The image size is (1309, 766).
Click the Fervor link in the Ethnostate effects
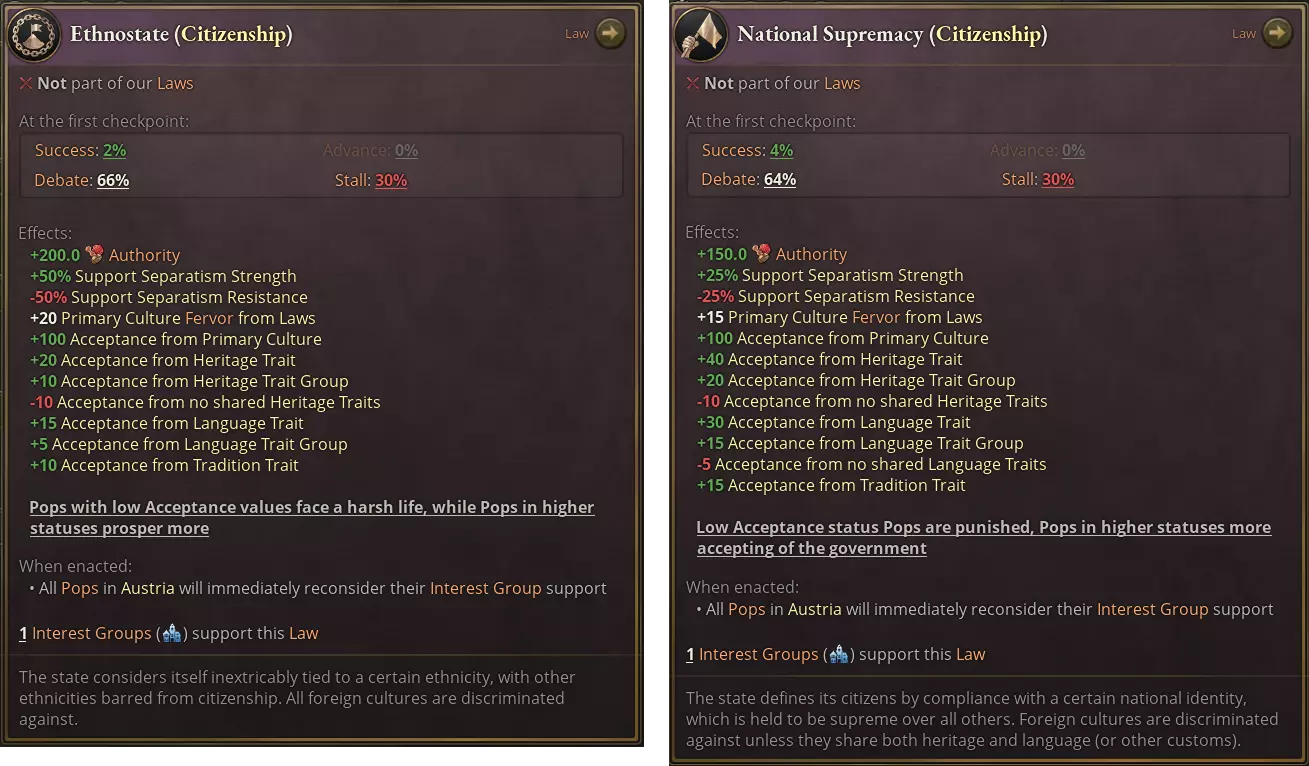pyautogui.click(x=209, y=318)
